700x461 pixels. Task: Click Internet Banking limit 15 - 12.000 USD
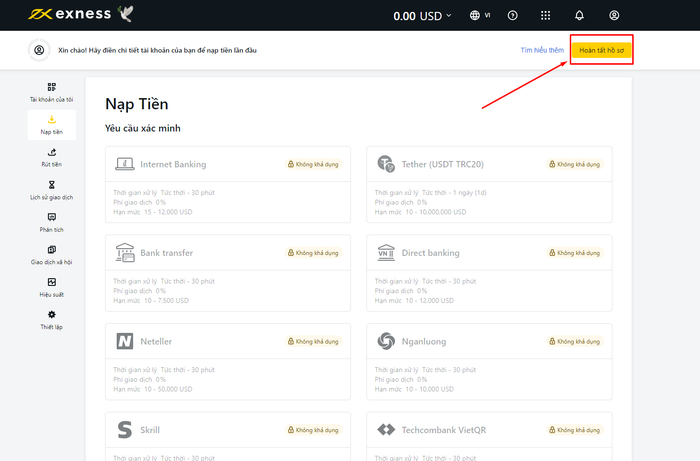pos(168,212)
